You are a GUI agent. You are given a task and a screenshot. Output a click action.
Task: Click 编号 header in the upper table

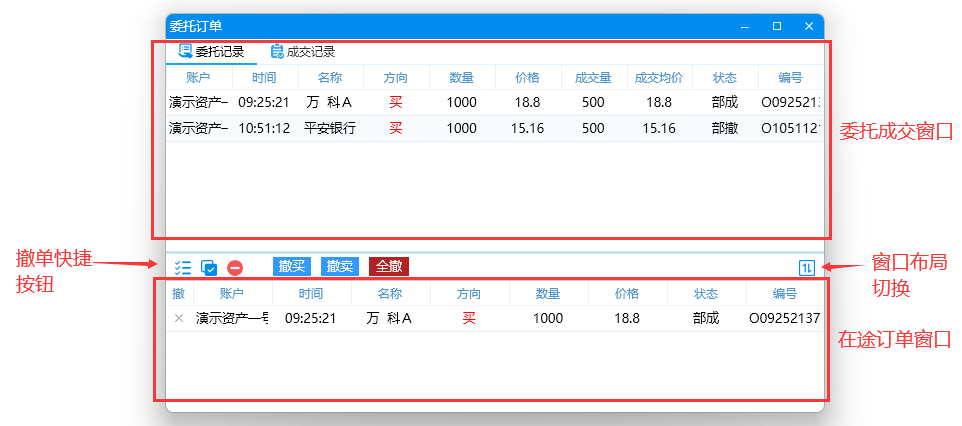790,78
